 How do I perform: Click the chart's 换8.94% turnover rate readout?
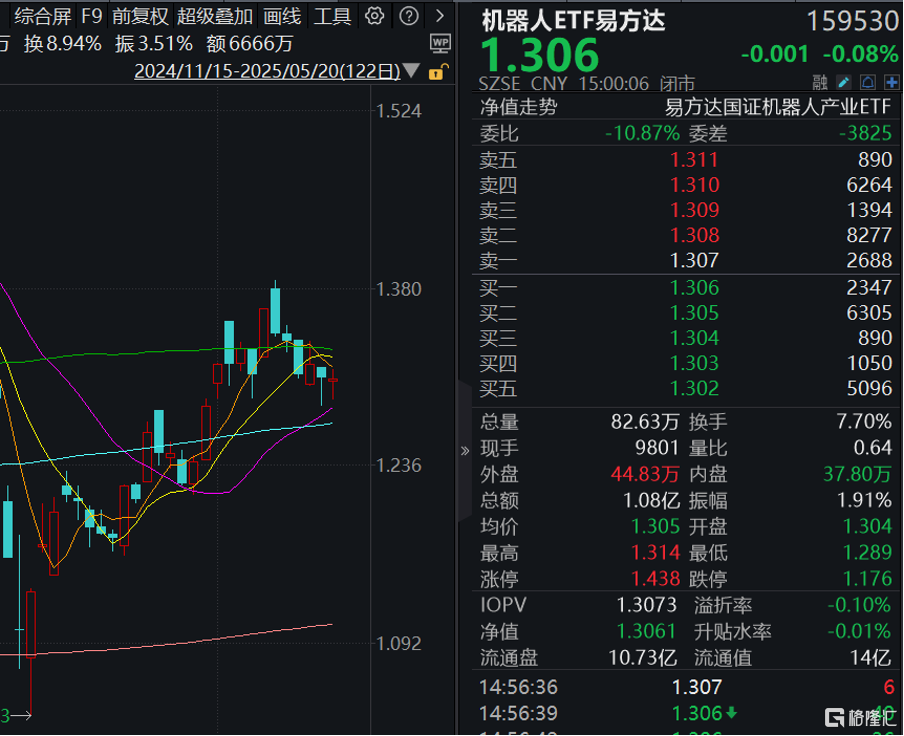click(x=63, y=44)
